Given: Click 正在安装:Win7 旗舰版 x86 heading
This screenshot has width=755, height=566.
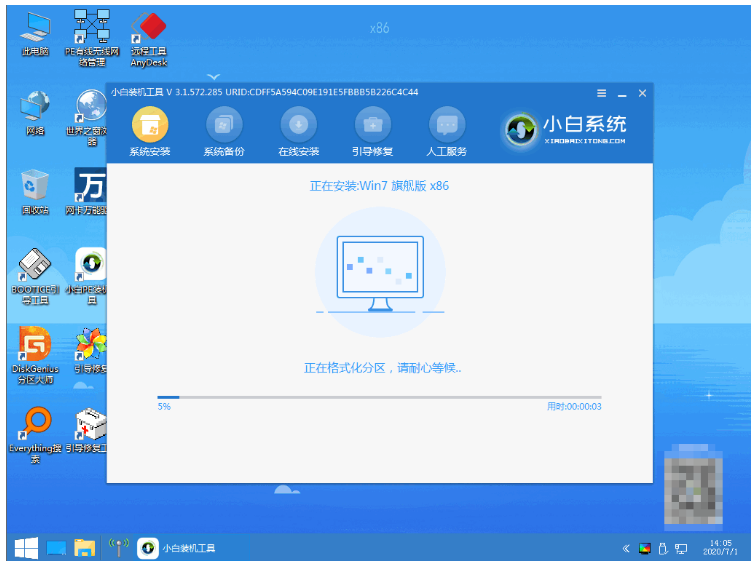Looking at the screenshot, I should tap(379, 186).
